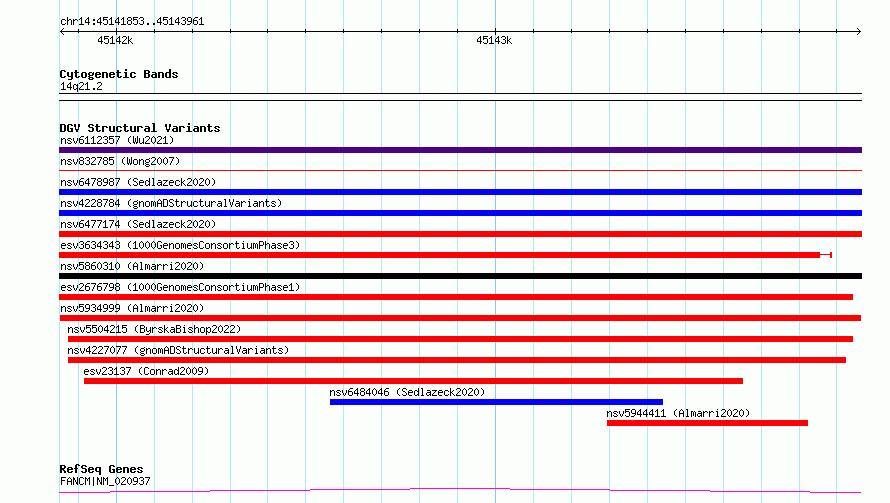Viewport: 890px width, 503px height.
Task: Open nsv5934999 (Almarri2020) variant label
Action: 132,308
